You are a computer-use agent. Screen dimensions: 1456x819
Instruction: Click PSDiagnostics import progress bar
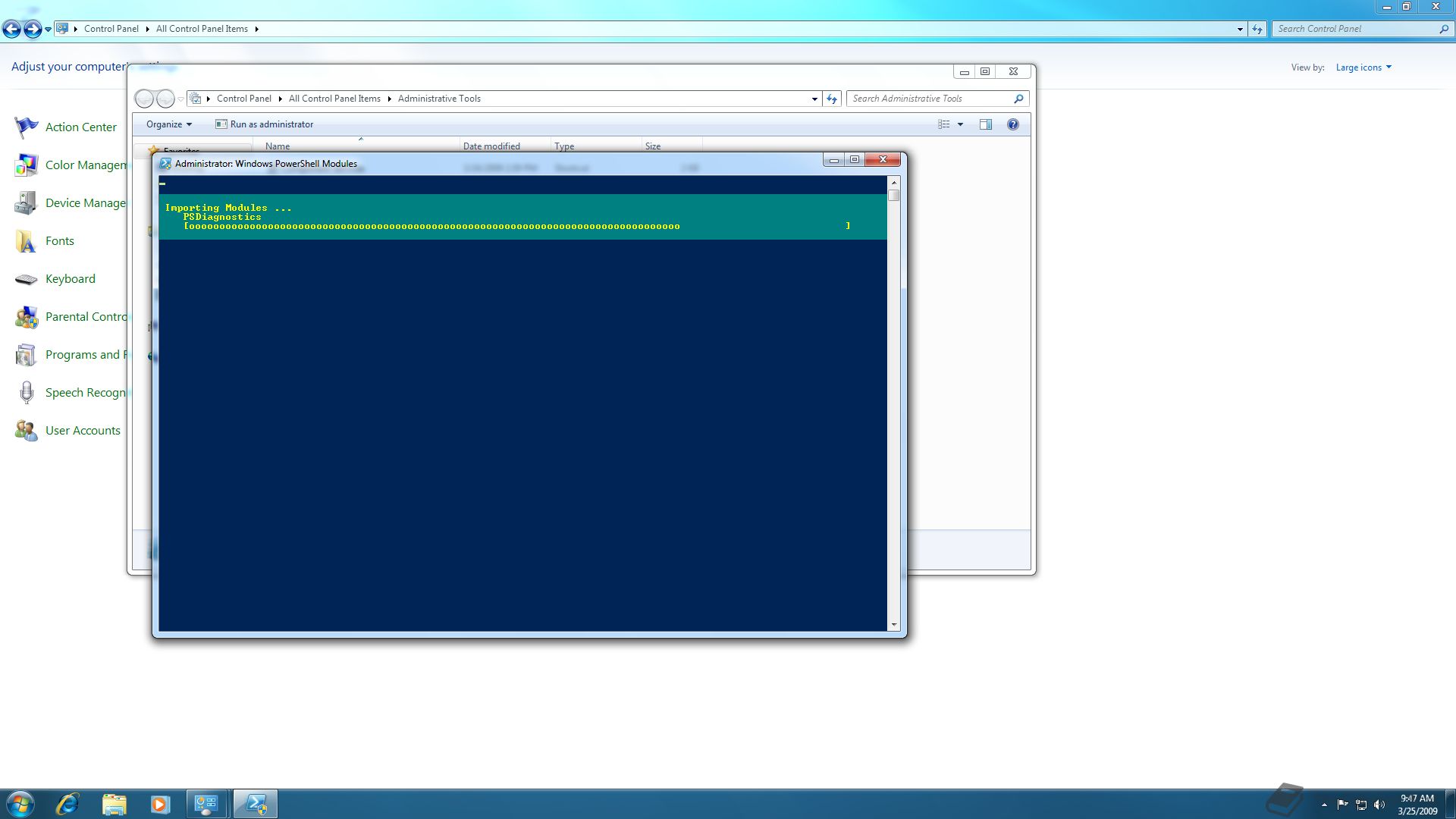[x=516, y=226]
